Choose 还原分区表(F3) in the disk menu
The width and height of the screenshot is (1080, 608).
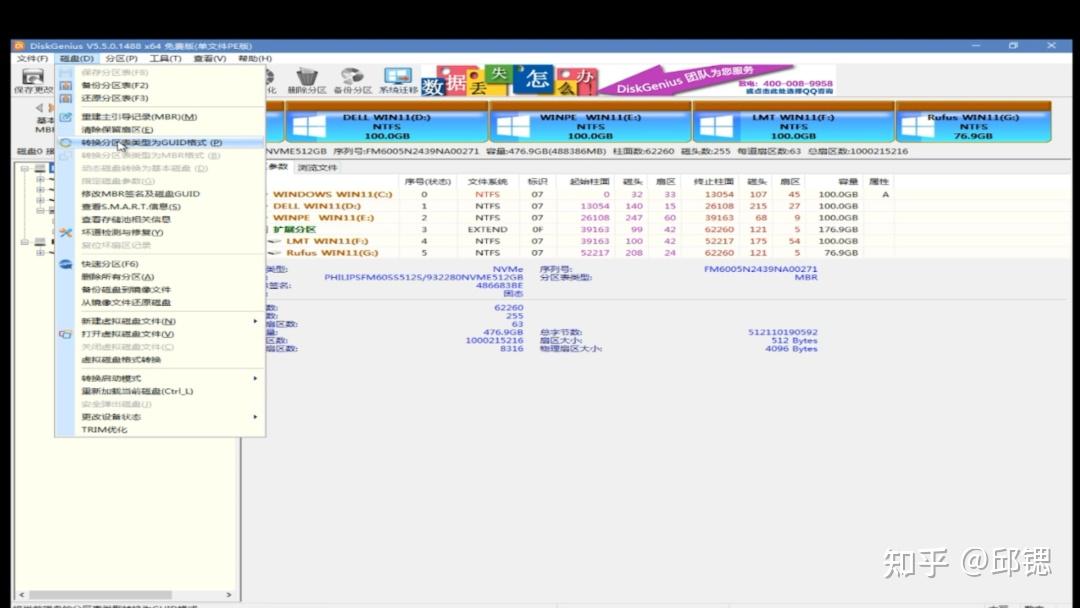160,98
